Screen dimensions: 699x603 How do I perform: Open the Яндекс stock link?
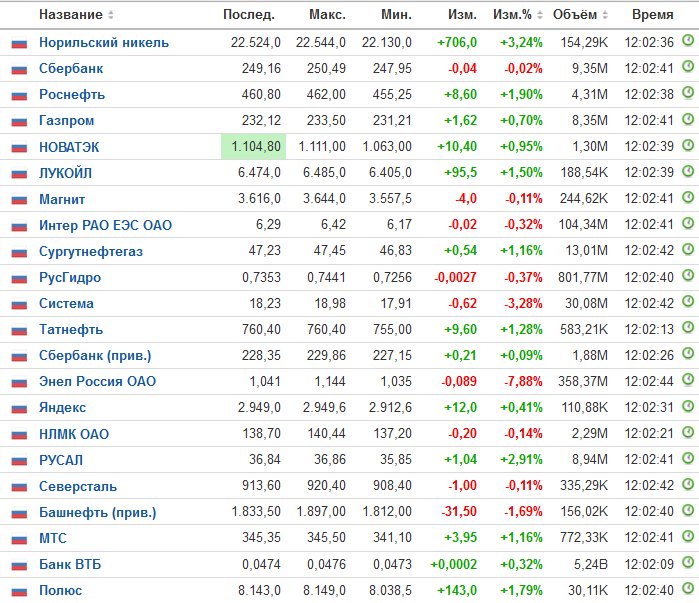pyautogui.click(x=62, y=408)
